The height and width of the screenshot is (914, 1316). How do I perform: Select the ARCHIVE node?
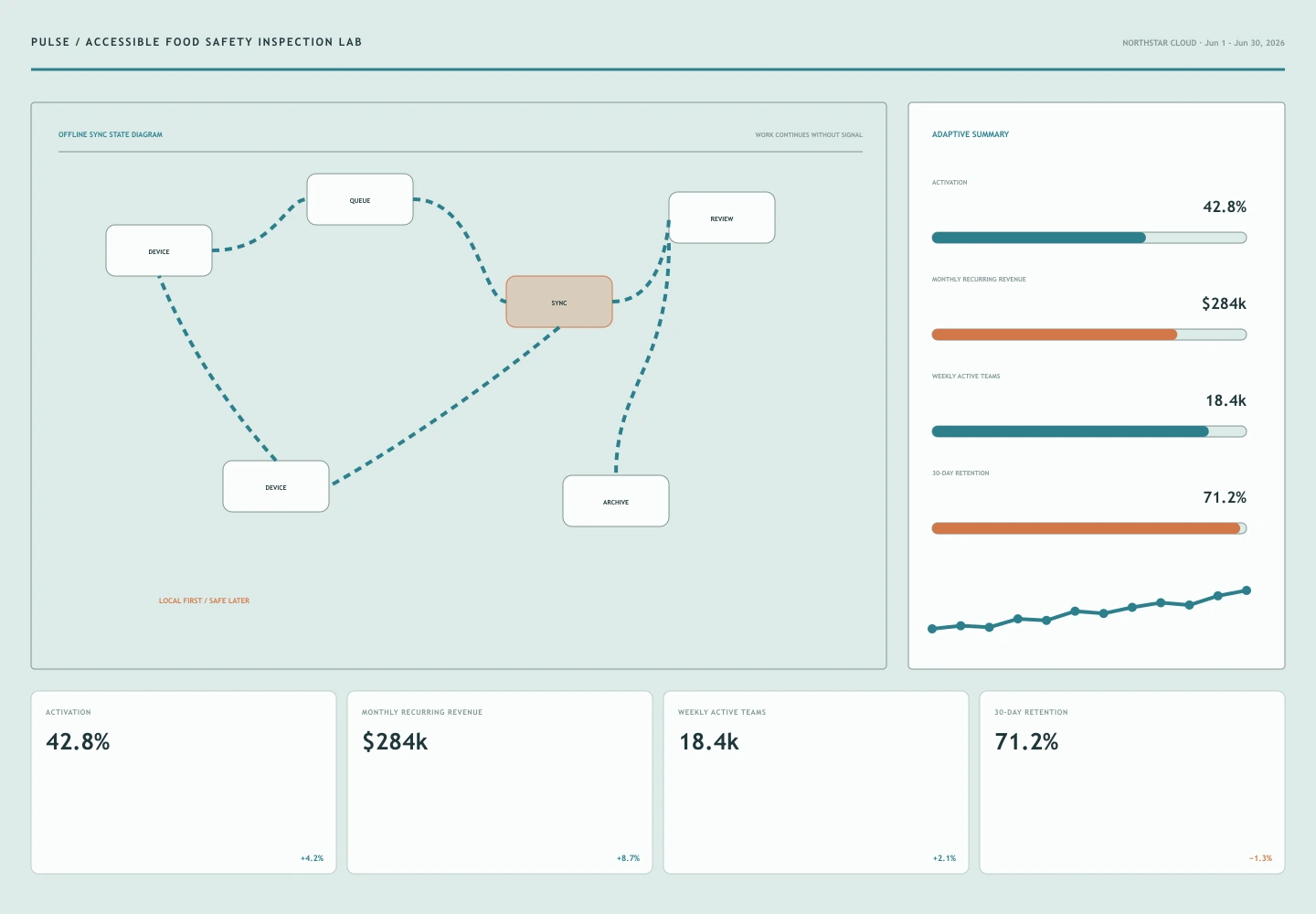[x=616, y=501]
